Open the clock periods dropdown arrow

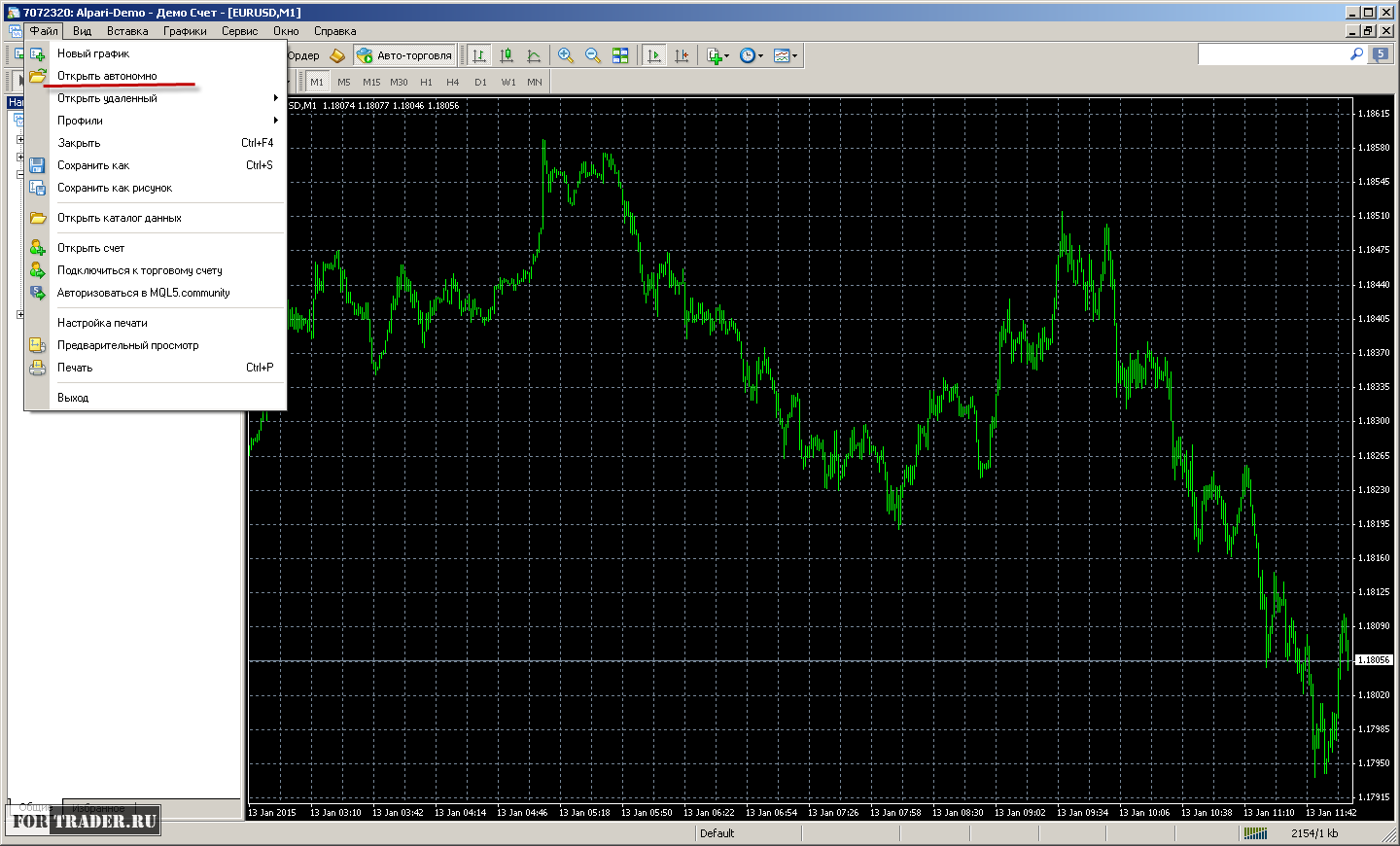760,56
